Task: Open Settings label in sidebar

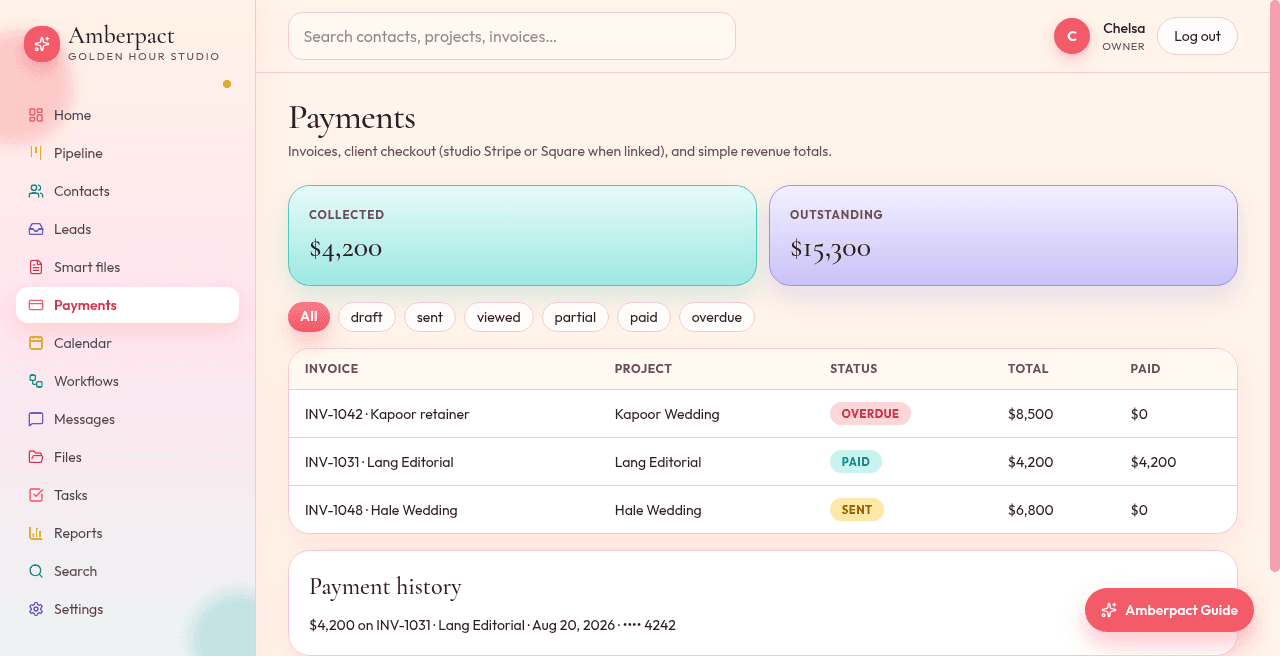Action: (79, 609)
